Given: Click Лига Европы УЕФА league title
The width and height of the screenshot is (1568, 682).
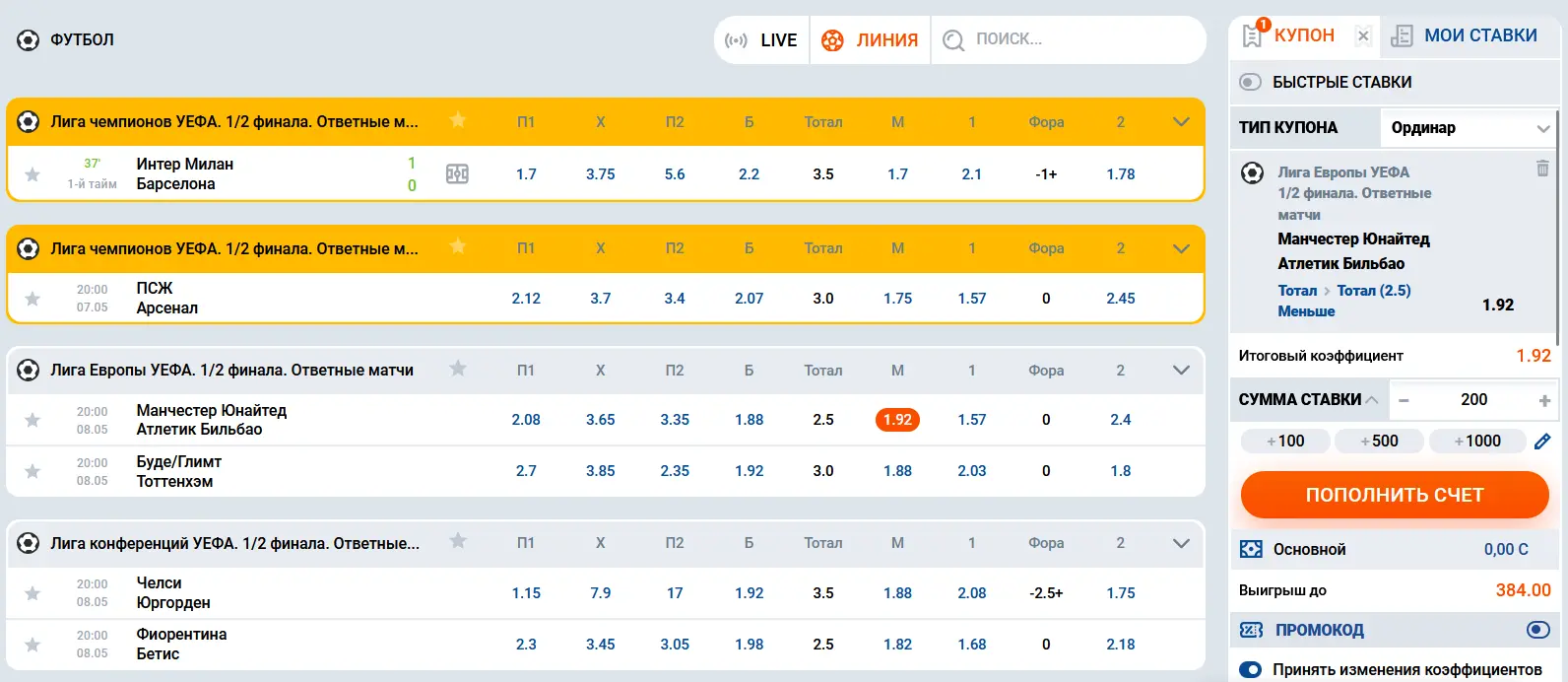Looking at the screenshot, I should coord(232,371).
